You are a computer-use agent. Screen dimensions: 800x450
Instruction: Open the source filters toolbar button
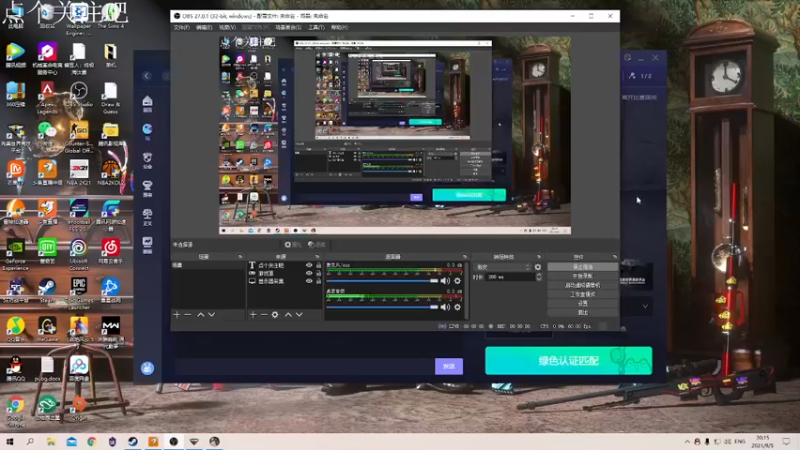(316, 244)
